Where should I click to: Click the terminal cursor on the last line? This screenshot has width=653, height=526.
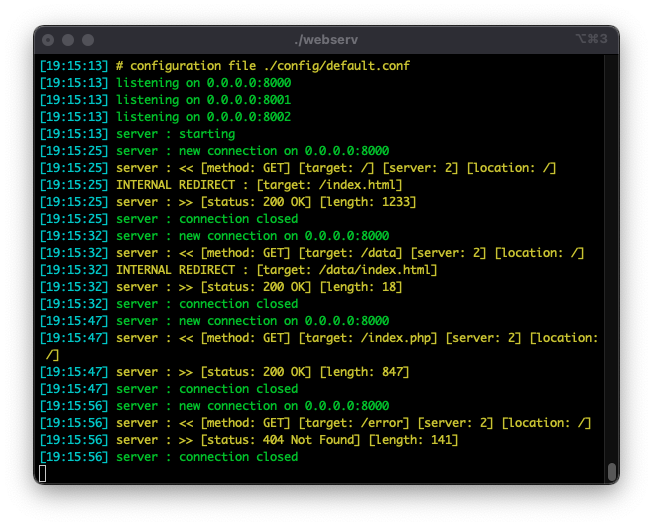coord(42,474)
